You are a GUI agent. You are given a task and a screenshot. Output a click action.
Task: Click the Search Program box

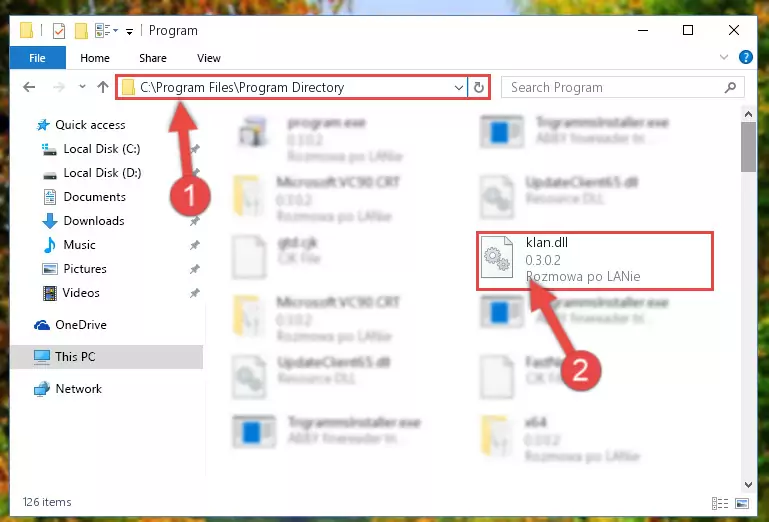pyautogui.click(x=623, y=87)
